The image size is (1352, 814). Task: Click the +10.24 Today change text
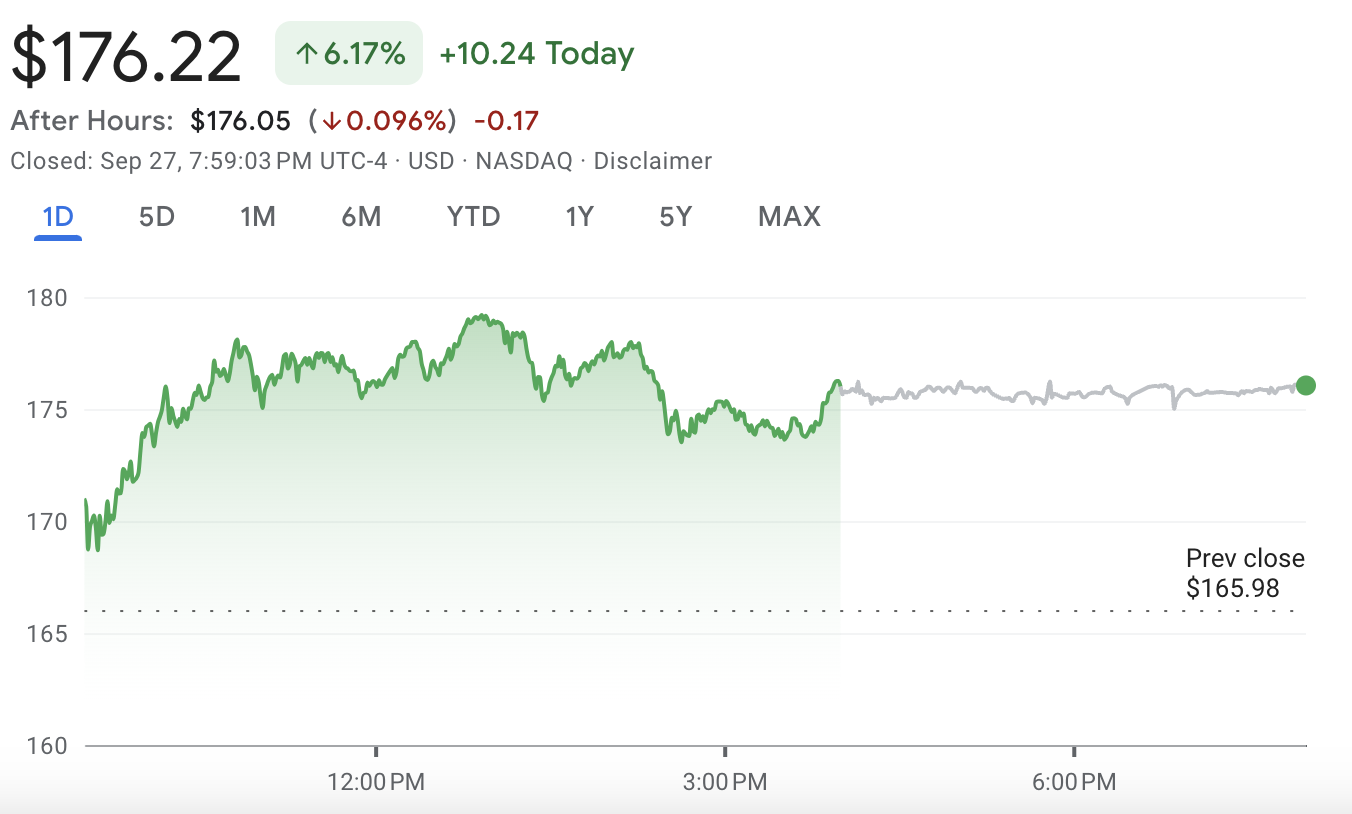(x=536, y=54)
